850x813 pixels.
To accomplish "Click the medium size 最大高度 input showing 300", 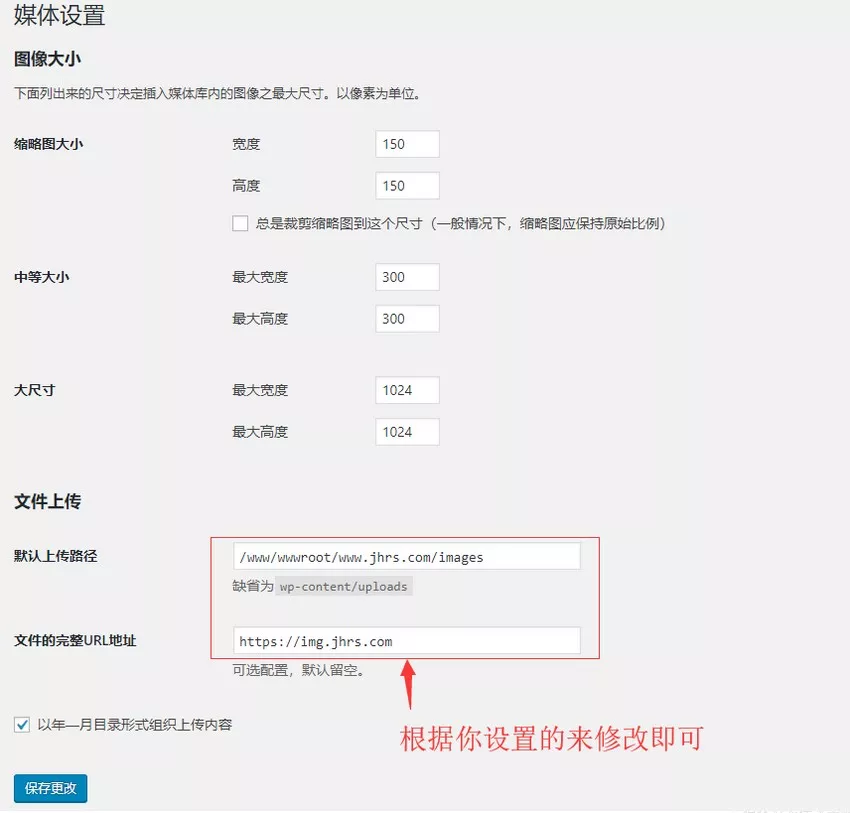I will point(406,318).
